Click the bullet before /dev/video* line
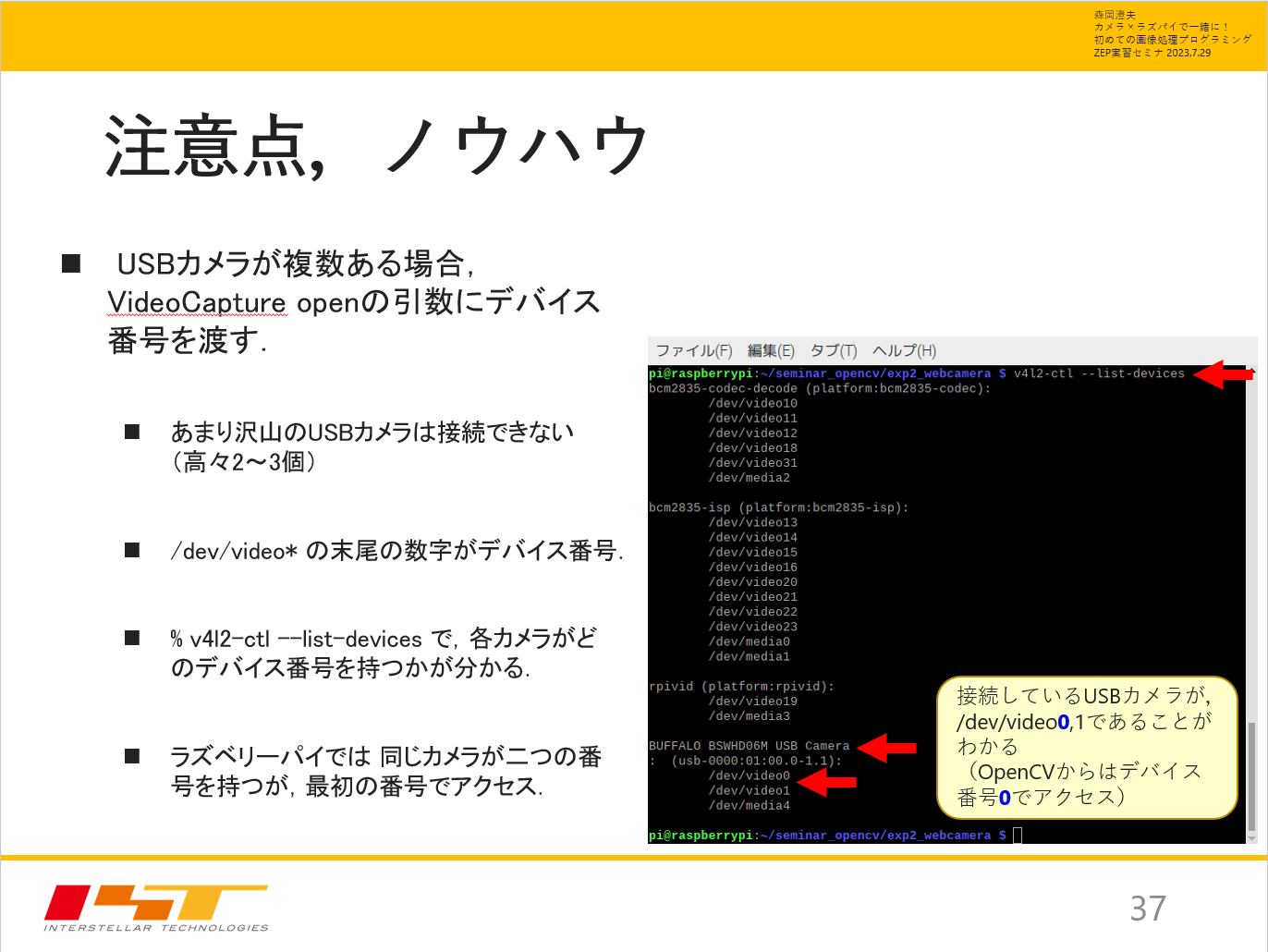The image size is (1268, 952). pyautogui.click(x=132, y=551)
